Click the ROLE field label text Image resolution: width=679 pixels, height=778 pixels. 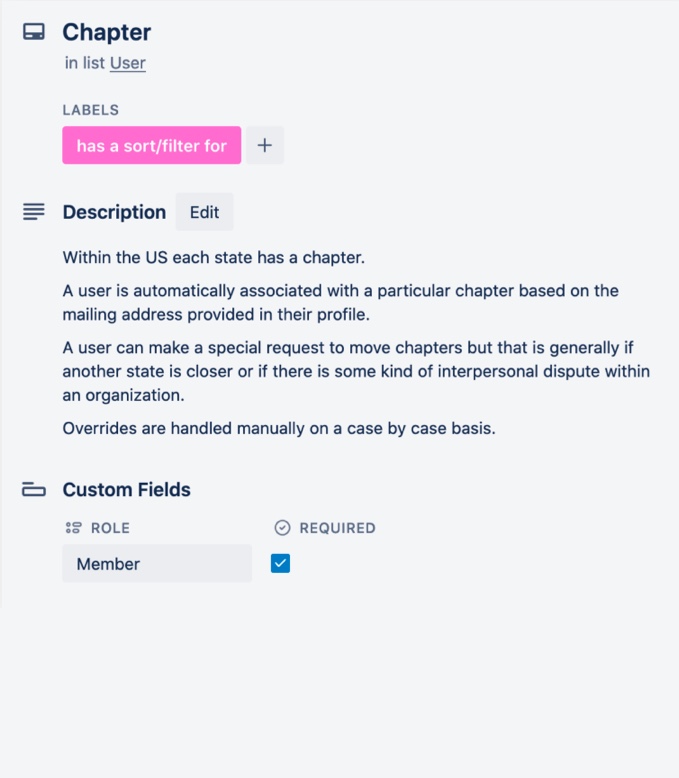(x=110, y=528)
